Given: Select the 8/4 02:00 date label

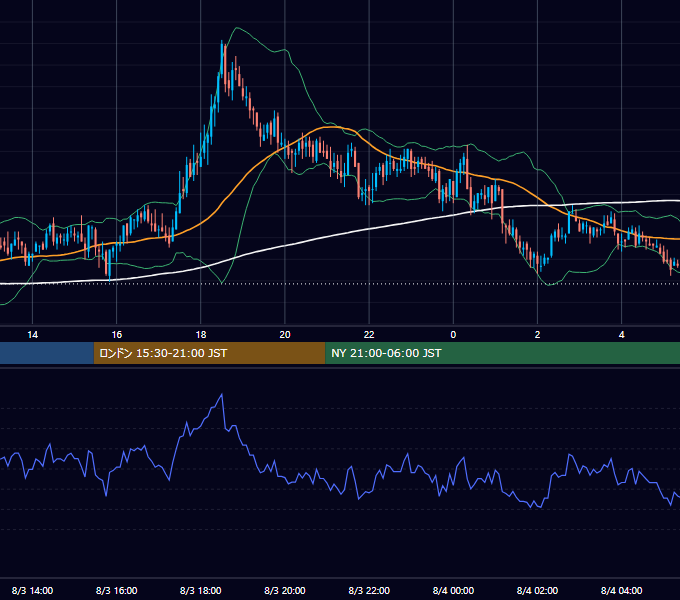Looking at the screenshot, I should coord(537,590).
